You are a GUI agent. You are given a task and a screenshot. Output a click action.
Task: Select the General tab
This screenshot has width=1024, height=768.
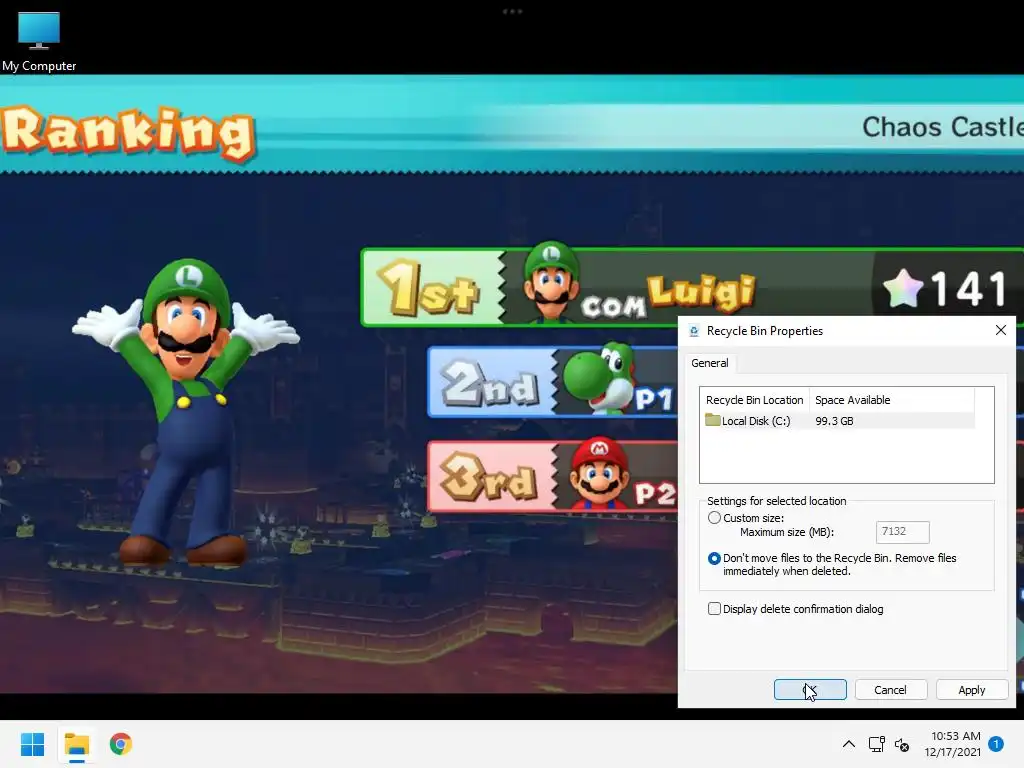click(x=710, y=363)
